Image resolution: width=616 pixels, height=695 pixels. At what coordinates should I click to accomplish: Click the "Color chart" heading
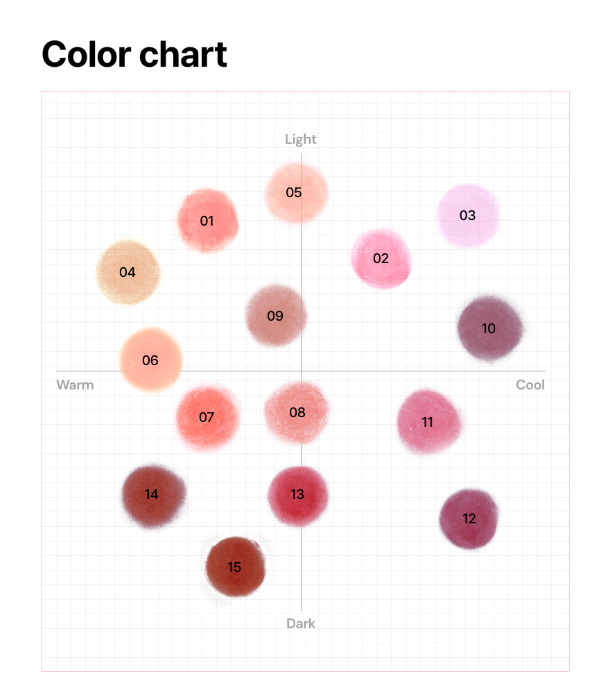click(x=135, y=54)
